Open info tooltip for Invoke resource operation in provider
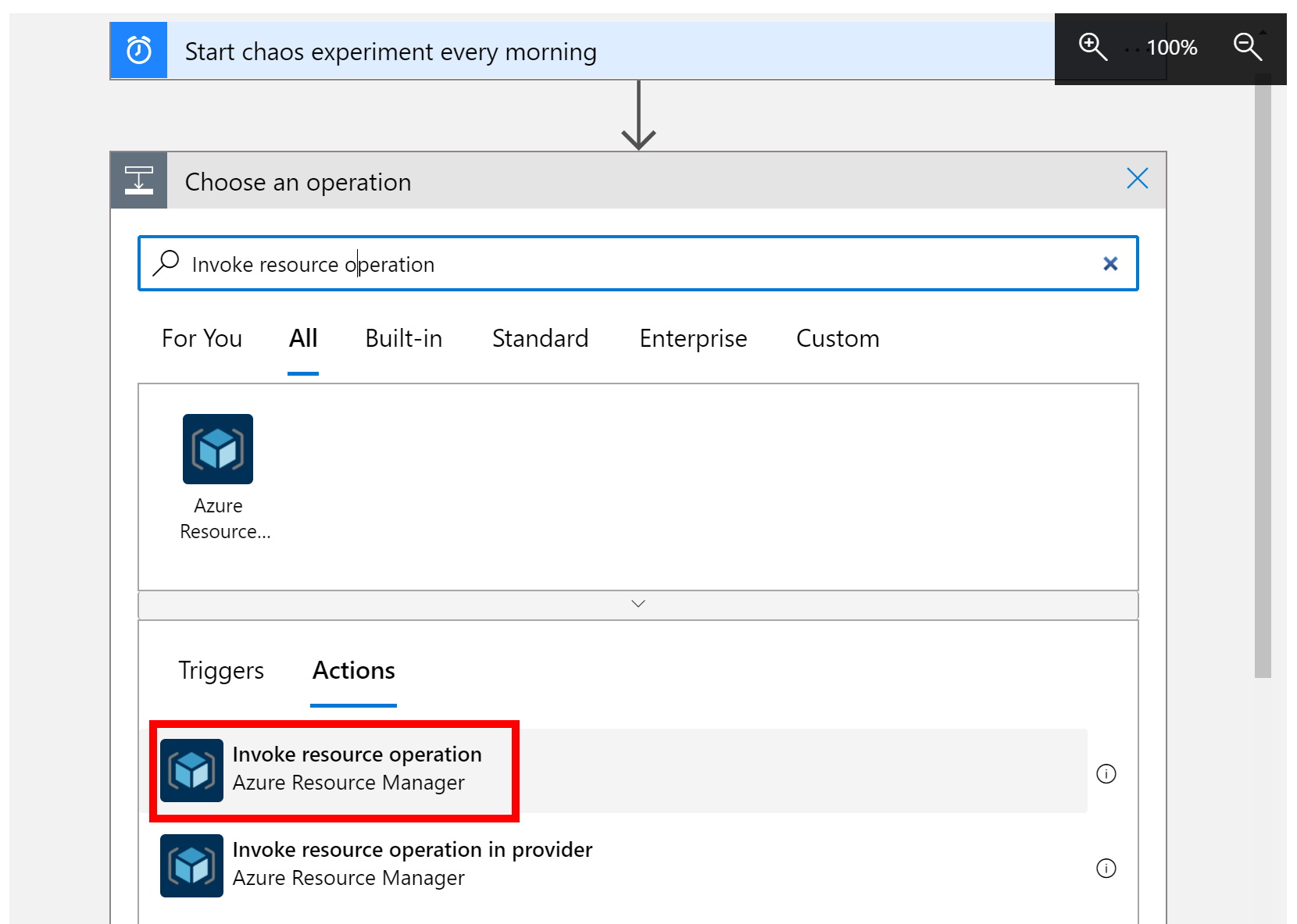This screenshot has width=1297, height=924. [x=1106, y=867]
